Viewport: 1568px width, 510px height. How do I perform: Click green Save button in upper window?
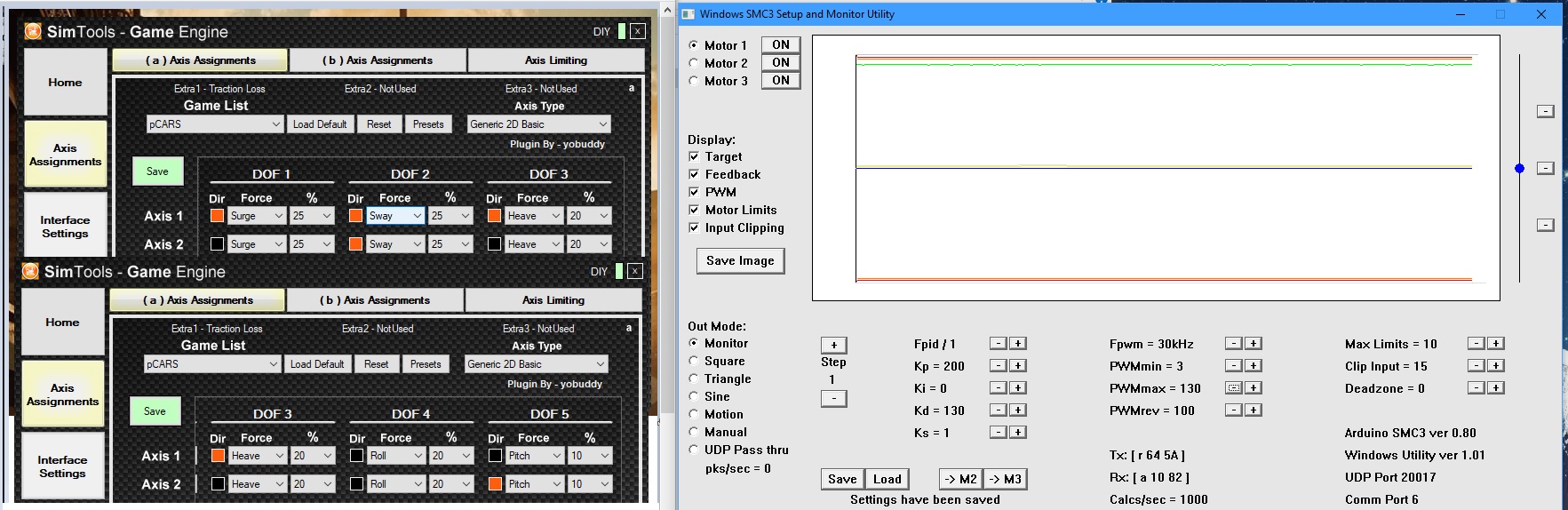pos(157,171)
